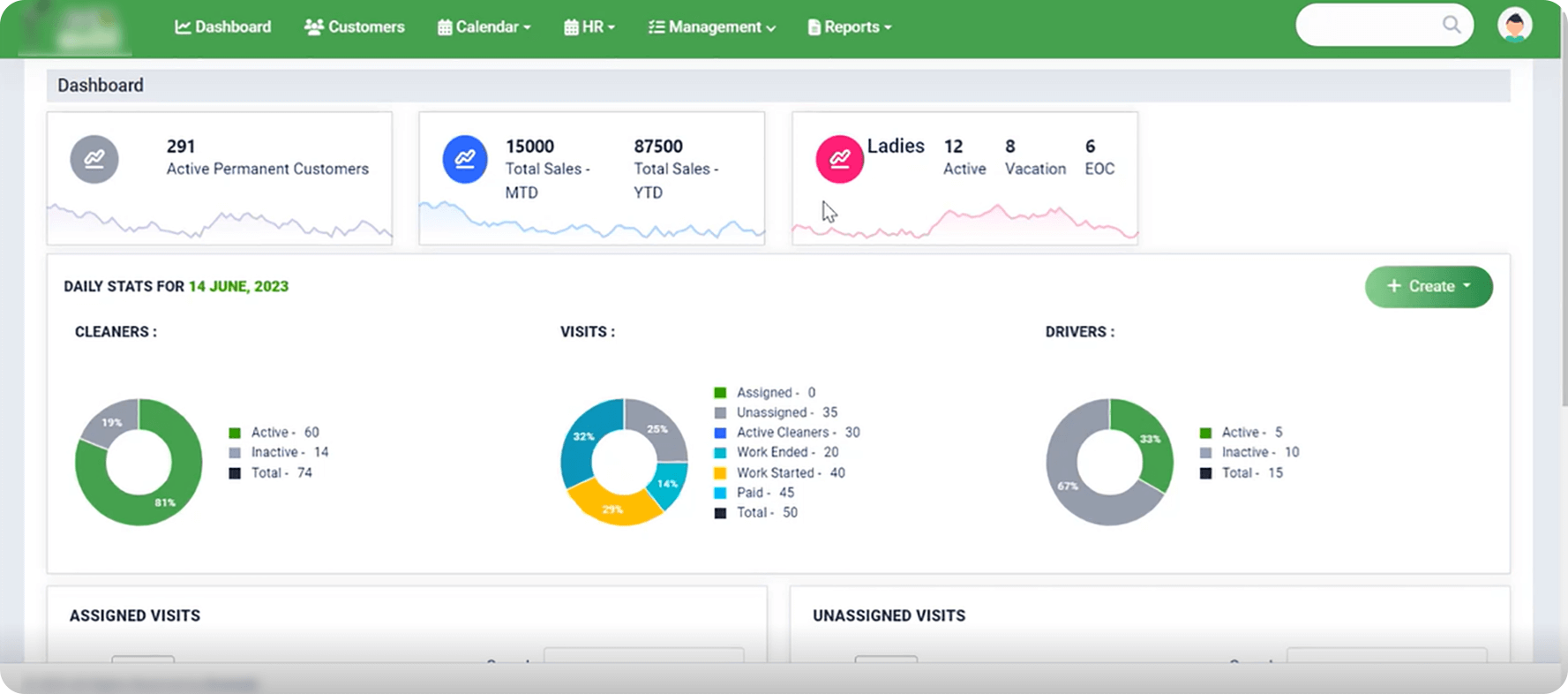This screenshot has width=1568, height=694.
Task: Click the 14% visits donut segment
Action: tap(668, 485)
